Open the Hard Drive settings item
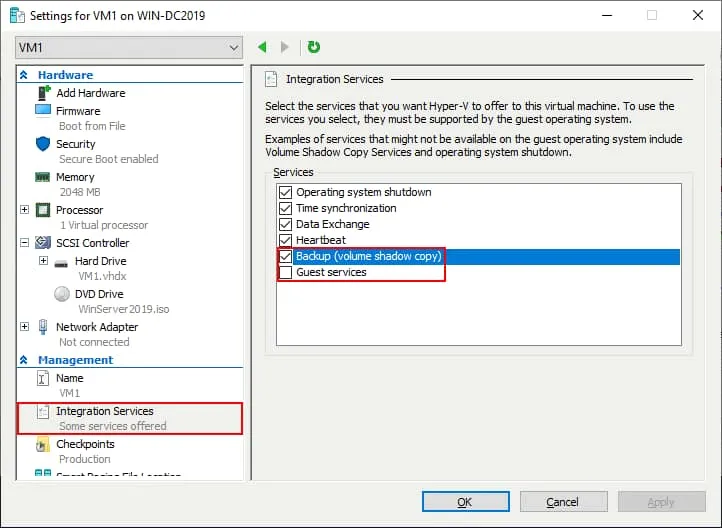The width and height of the screenshot is (722, 528). tap(100, 261)
